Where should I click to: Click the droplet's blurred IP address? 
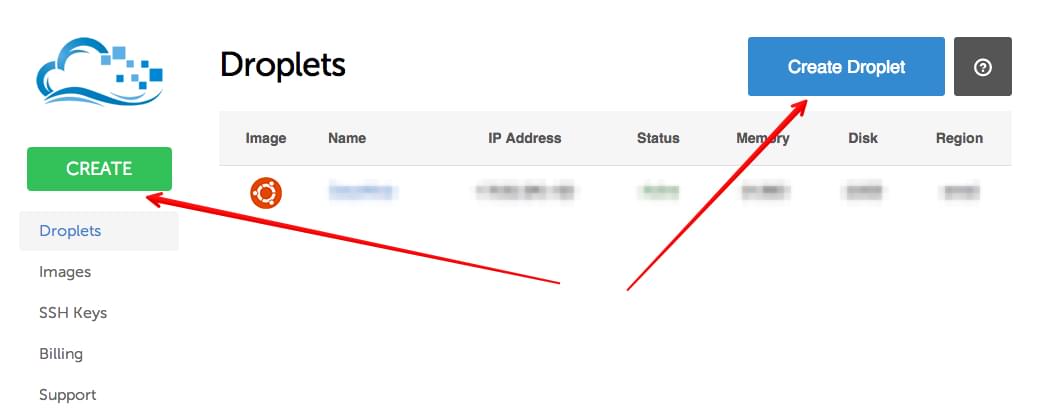pyautogui.click(x=524, y=192)
